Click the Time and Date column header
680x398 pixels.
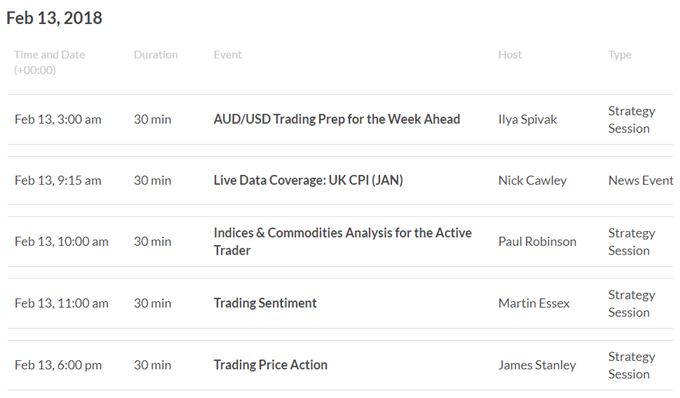tap(49, 62)
